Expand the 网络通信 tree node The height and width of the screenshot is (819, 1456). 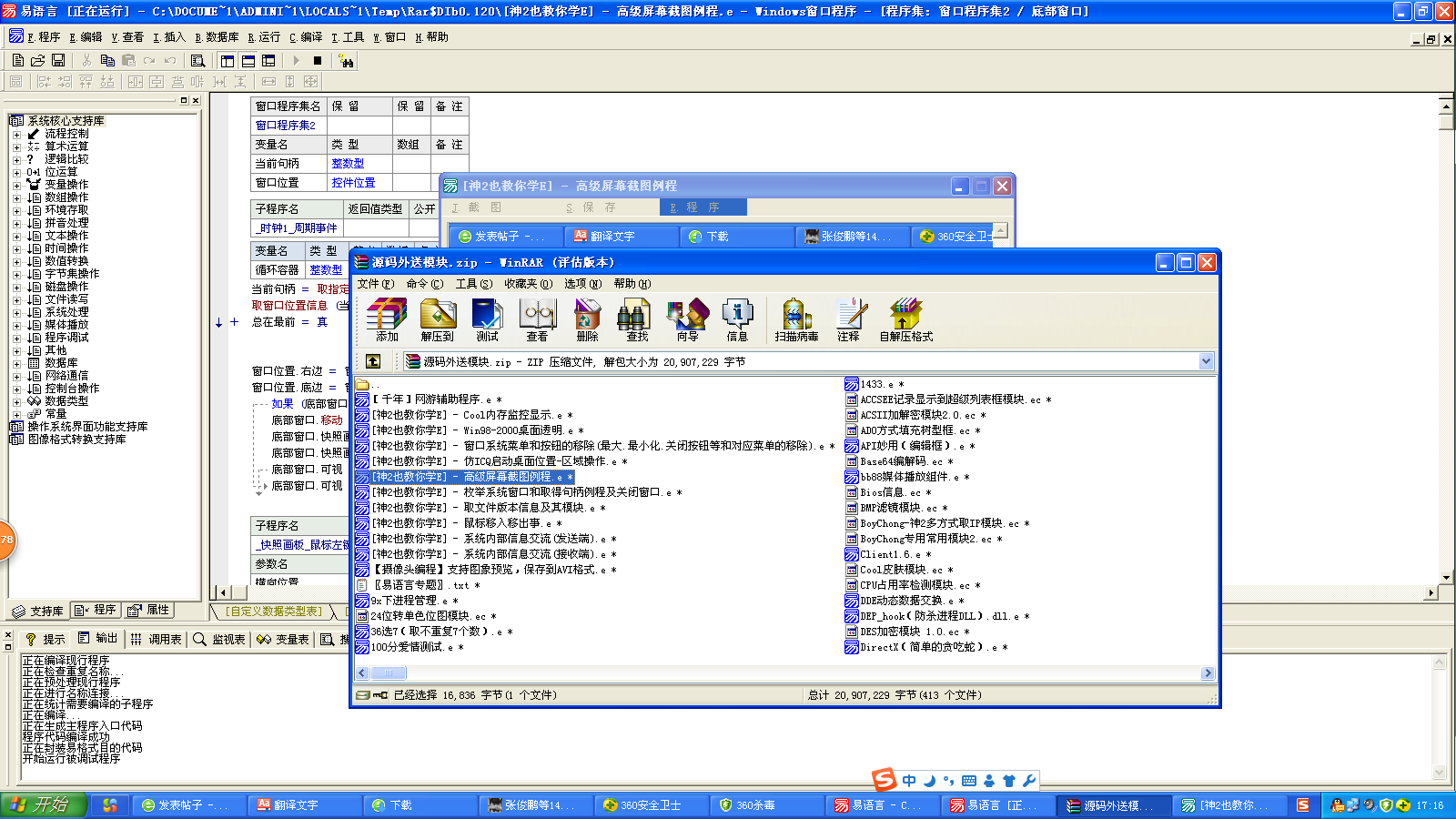pyautogui.click(x=16, y=376)
